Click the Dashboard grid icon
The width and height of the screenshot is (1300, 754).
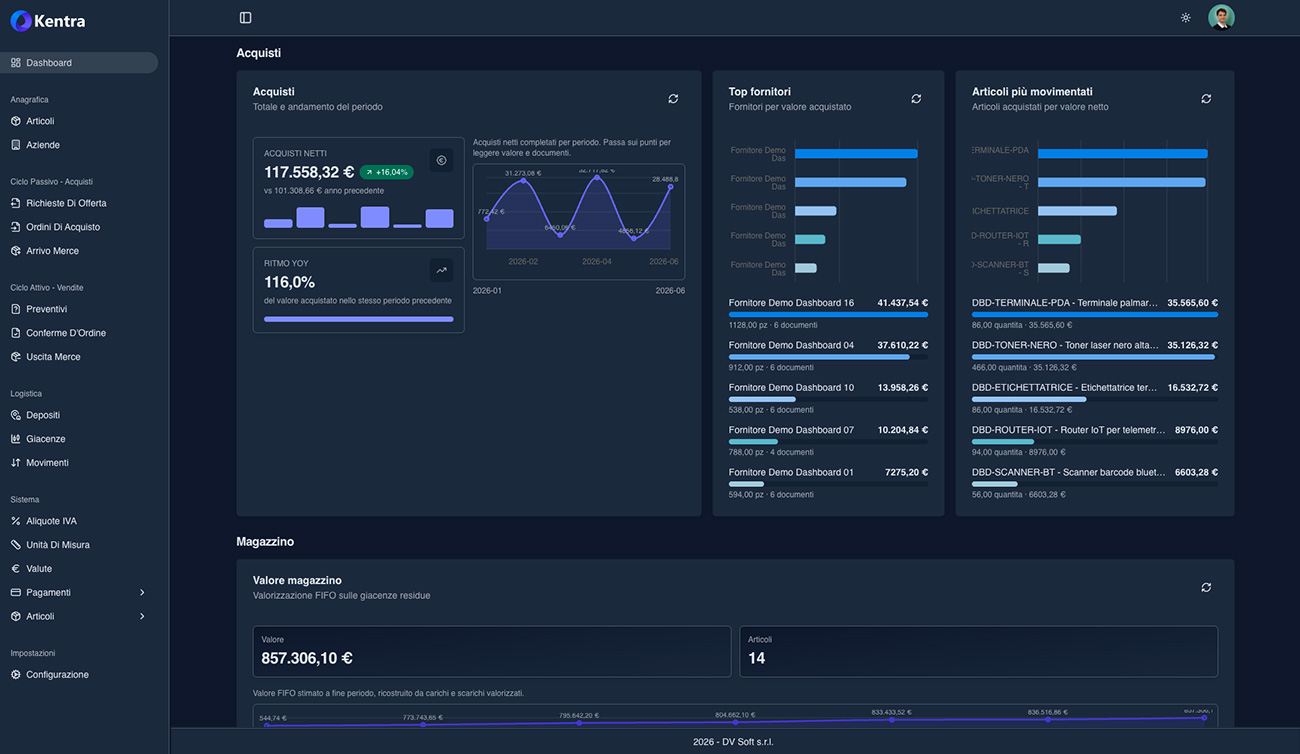[x=16, y=63]
